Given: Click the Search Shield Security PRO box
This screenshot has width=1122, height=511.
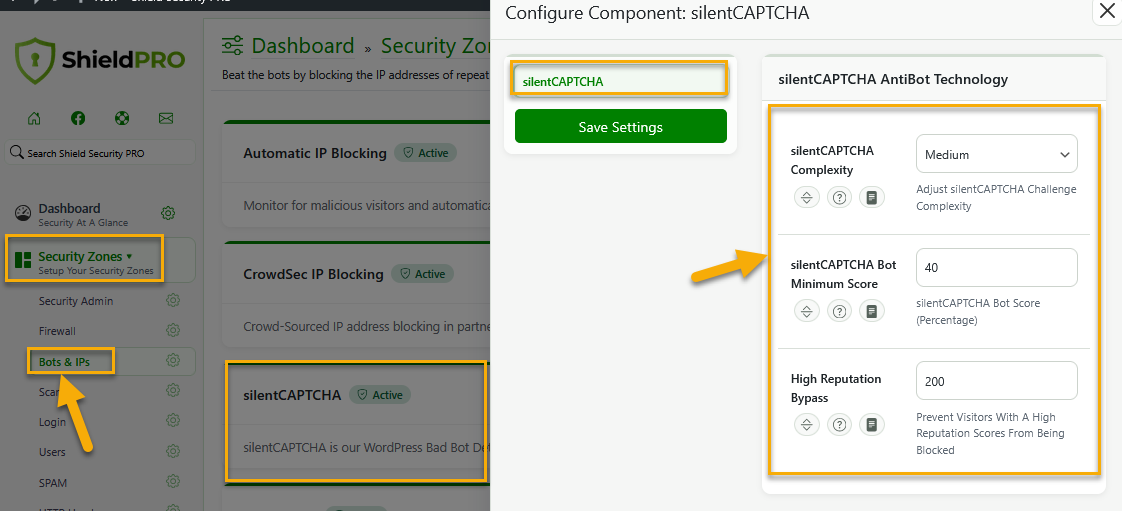Looking at the screenshot, I should tap(100, 153).
